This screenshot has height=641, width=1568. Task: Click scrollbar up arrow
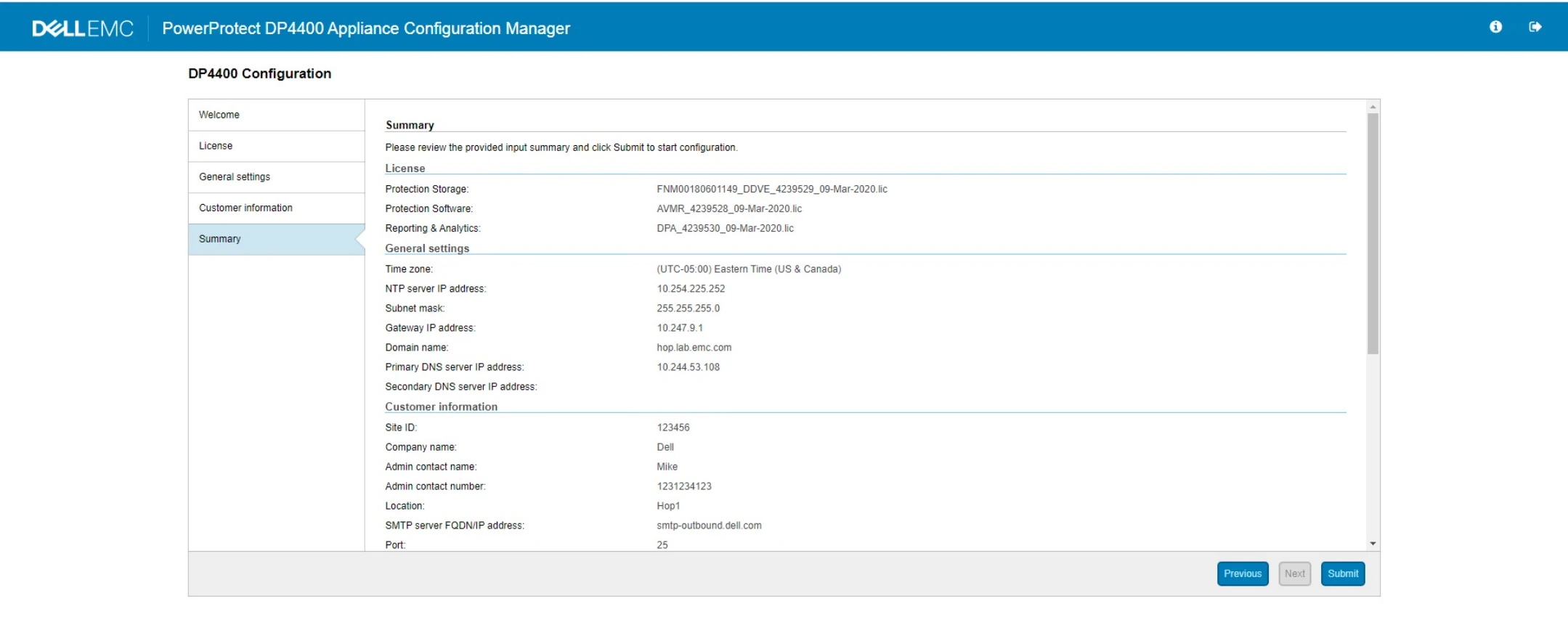click(x=1373, y=107)
